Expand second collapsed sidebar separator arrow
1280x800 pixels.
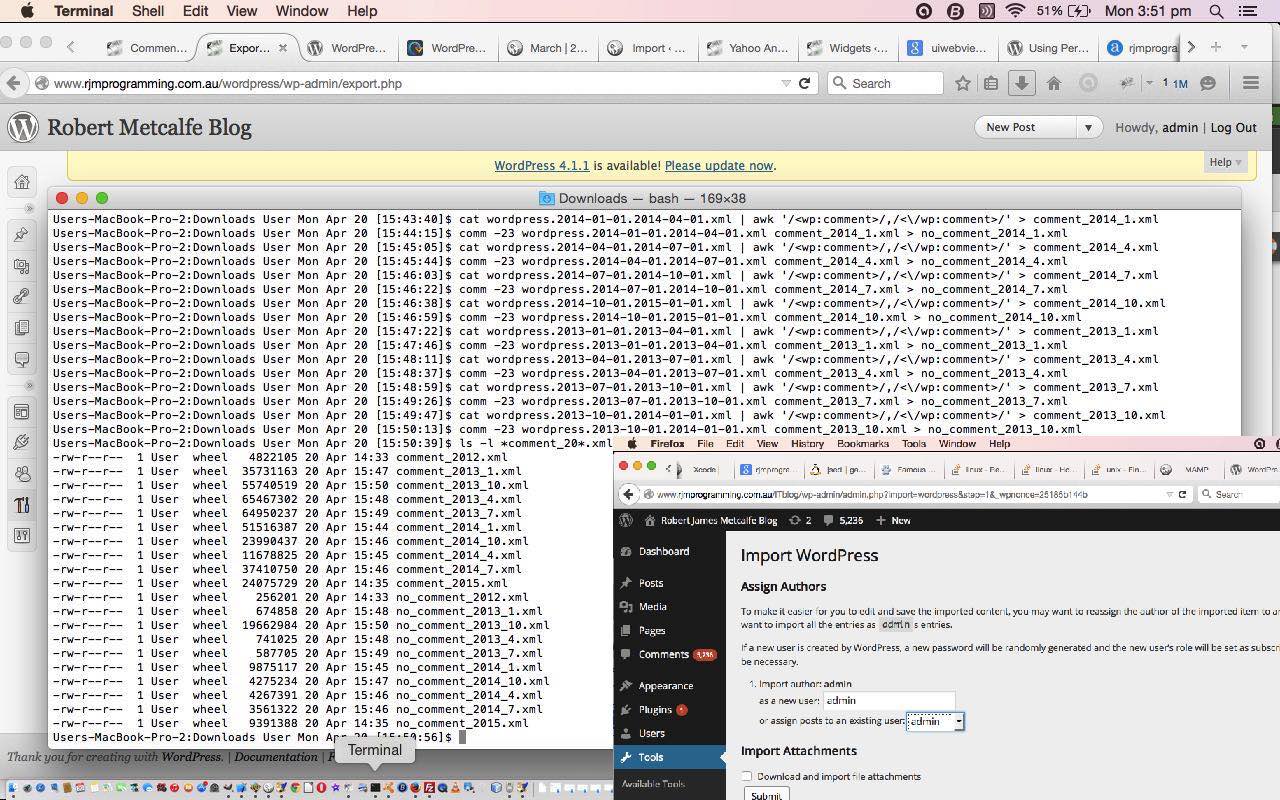[x=29, y=385]
